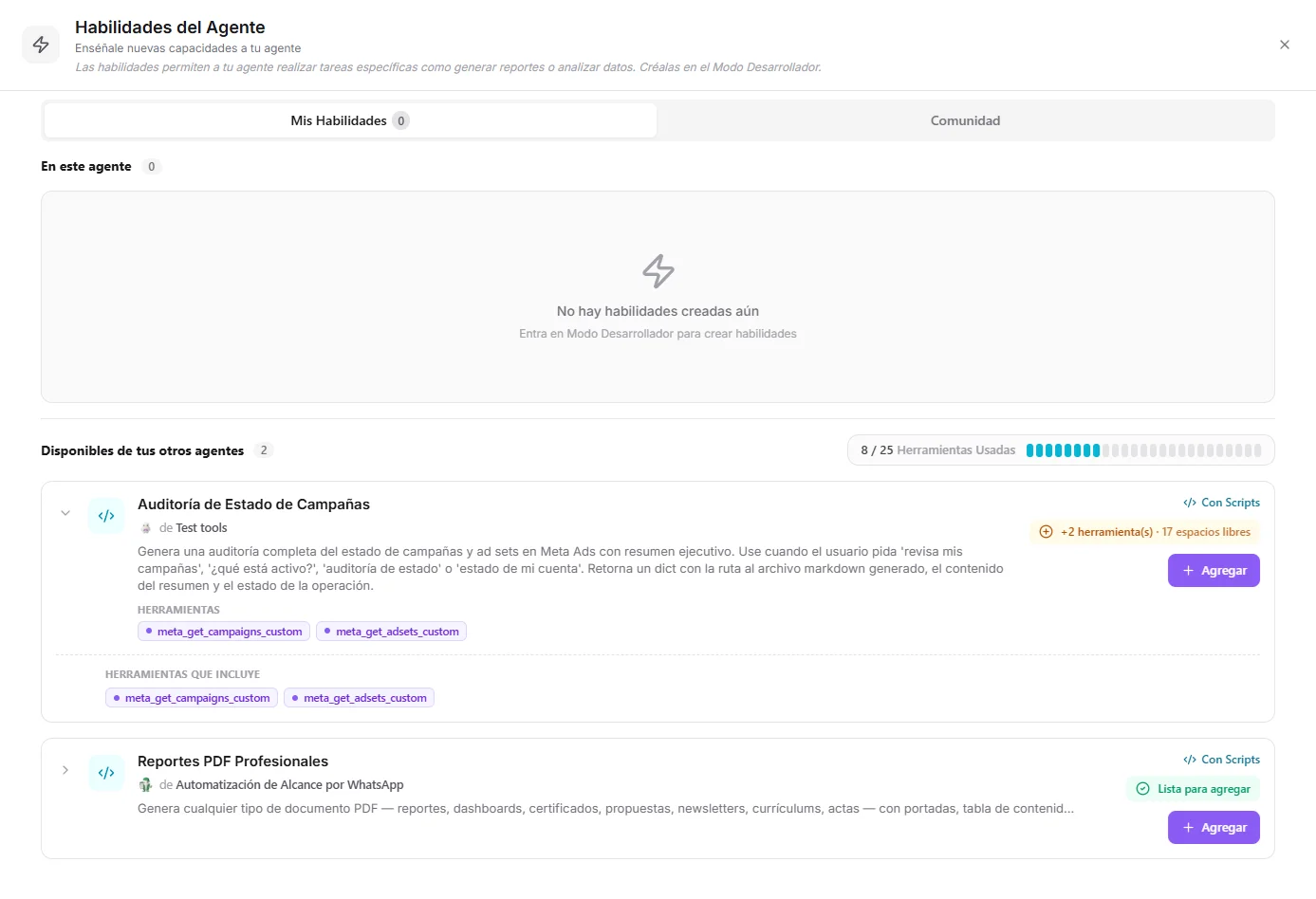Click the code icon of Auditoría de Estado
The height and width of the screenshot is (899, 1316).
(x=106, y=516)
